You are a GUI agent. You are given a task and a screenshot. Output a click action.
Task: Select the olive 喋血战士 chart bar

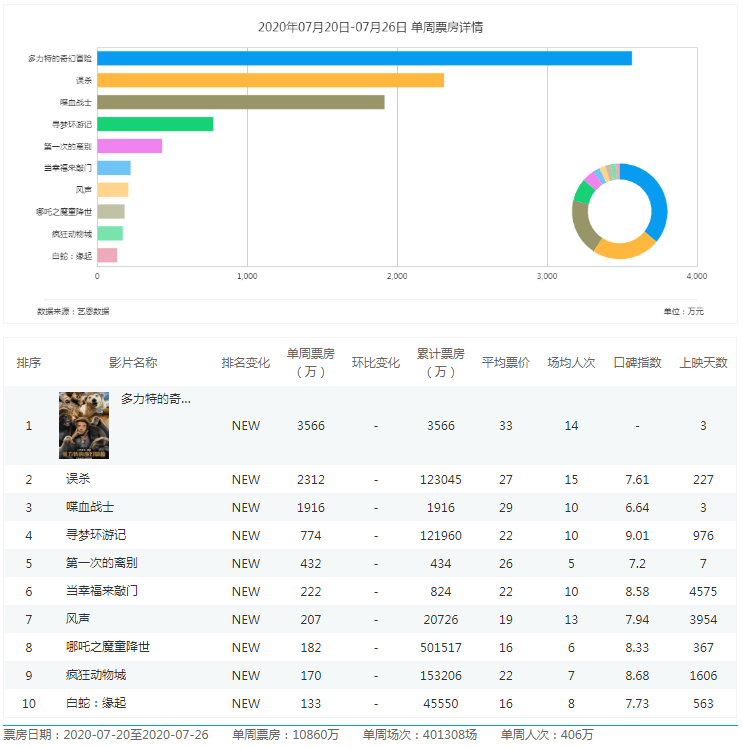pyautogui.click(x=240, y=102)
